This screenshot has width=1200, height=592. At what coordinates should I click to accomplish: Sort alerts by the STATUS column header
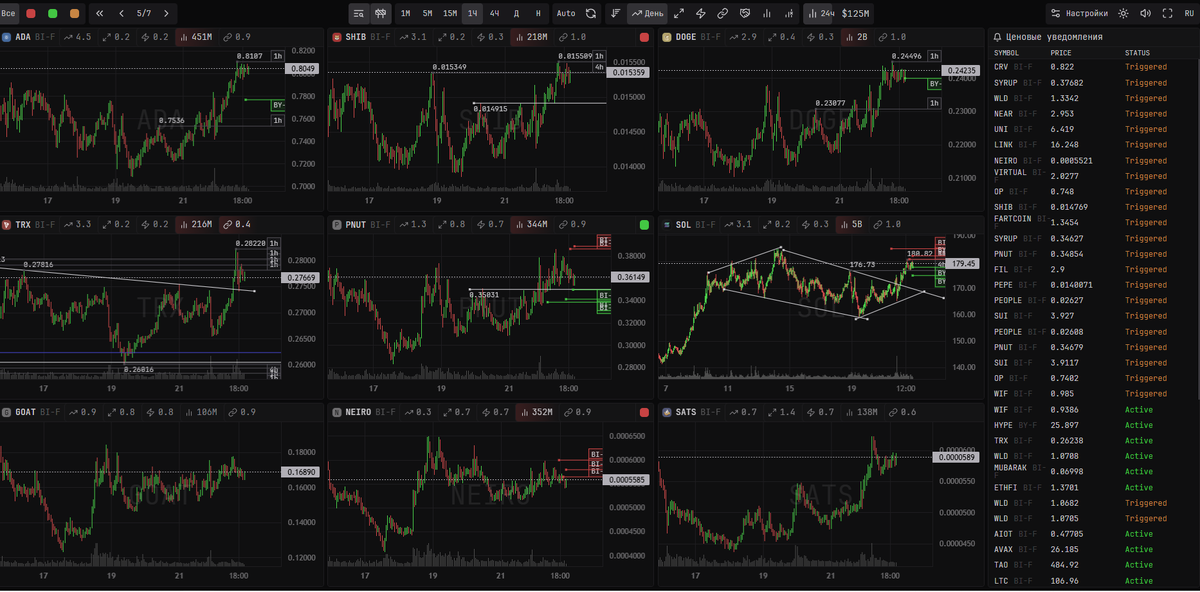pos(1137,52)
